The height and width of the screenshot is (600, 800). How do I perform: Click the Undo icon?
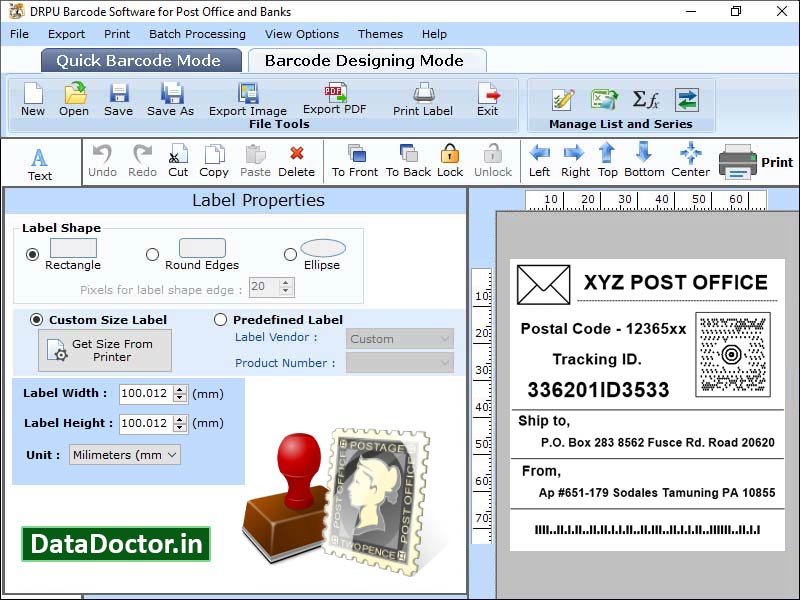103,158
